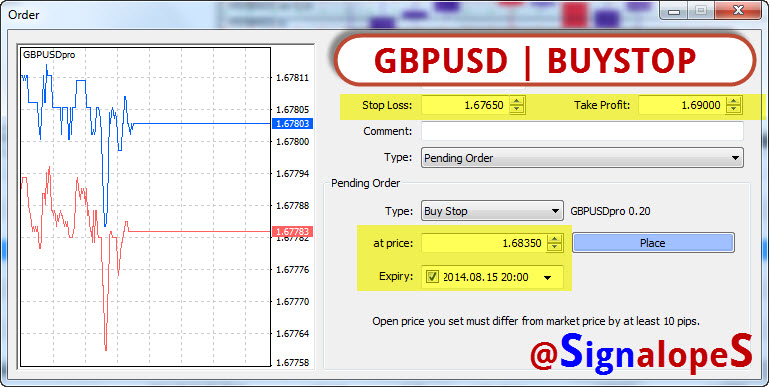Decrease Take Profit with down arrow

click(734, 109)
